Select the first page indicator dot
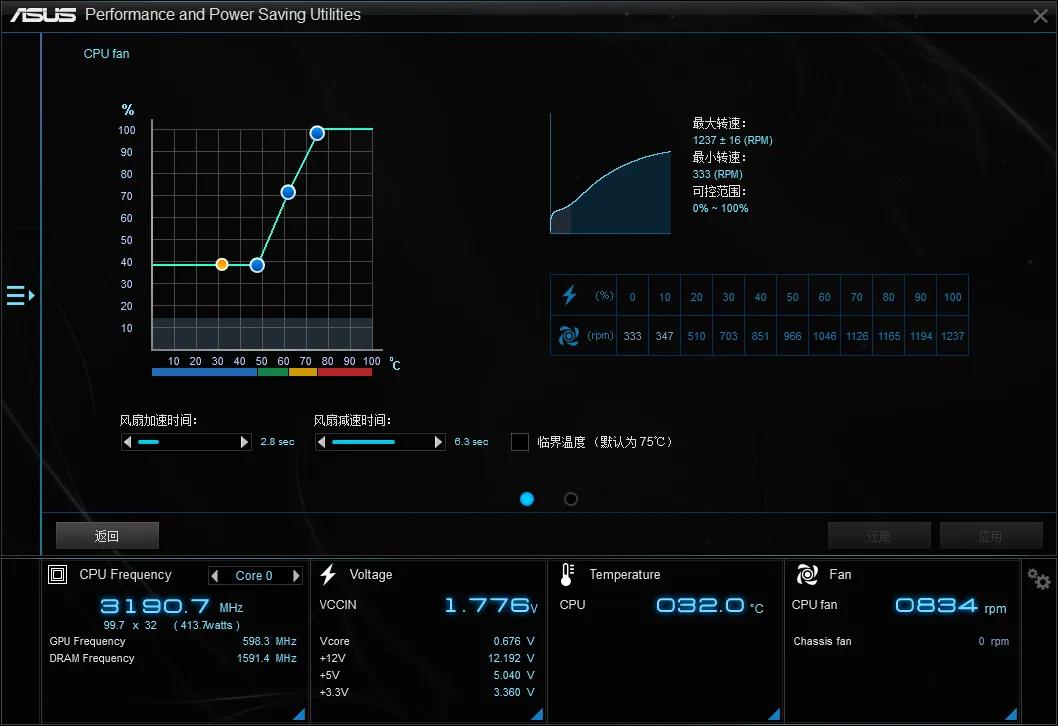The height and width of the screenshot is (726, 1058). (527, 499)
